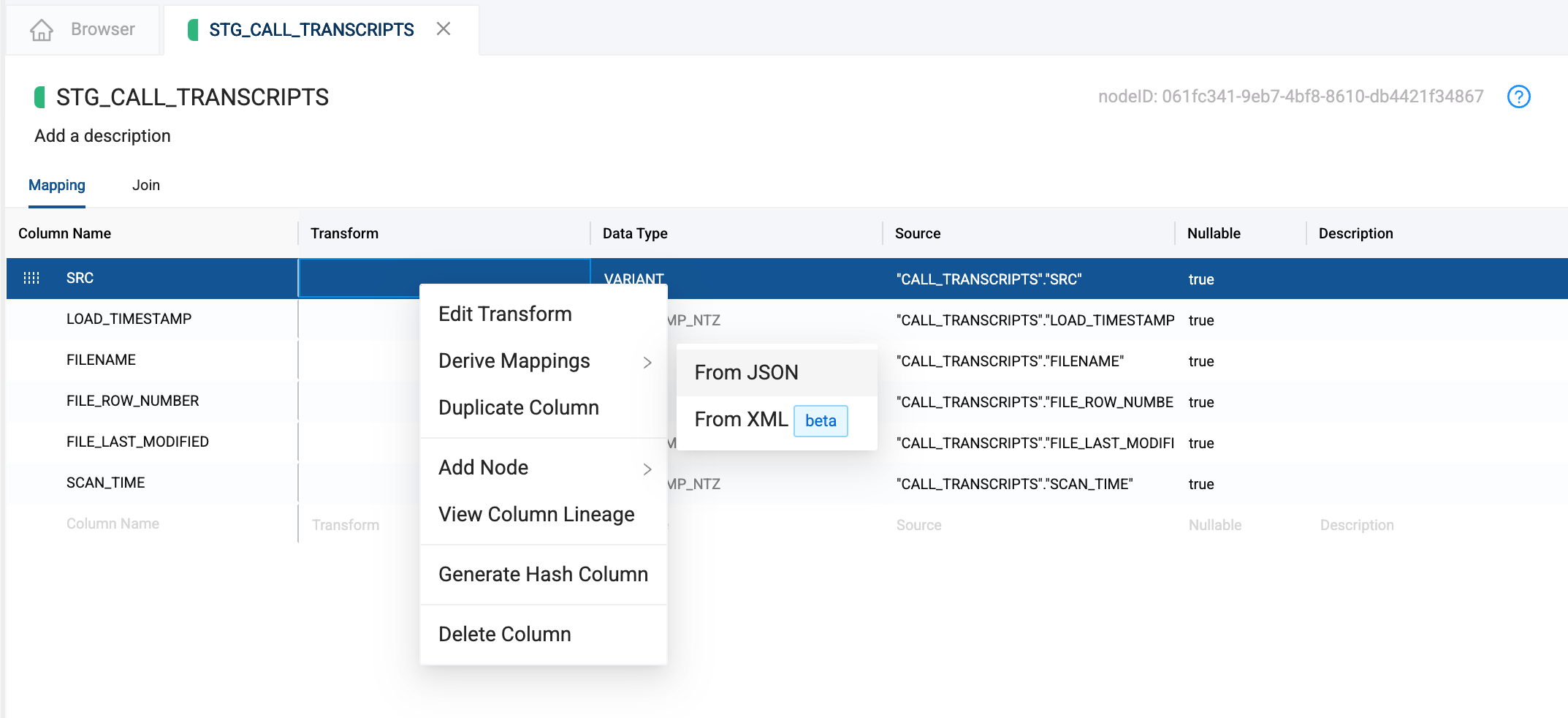Click the empty Description placeholder field
This screenshot has height=718, width=1568.
[x=1357, y=525]
